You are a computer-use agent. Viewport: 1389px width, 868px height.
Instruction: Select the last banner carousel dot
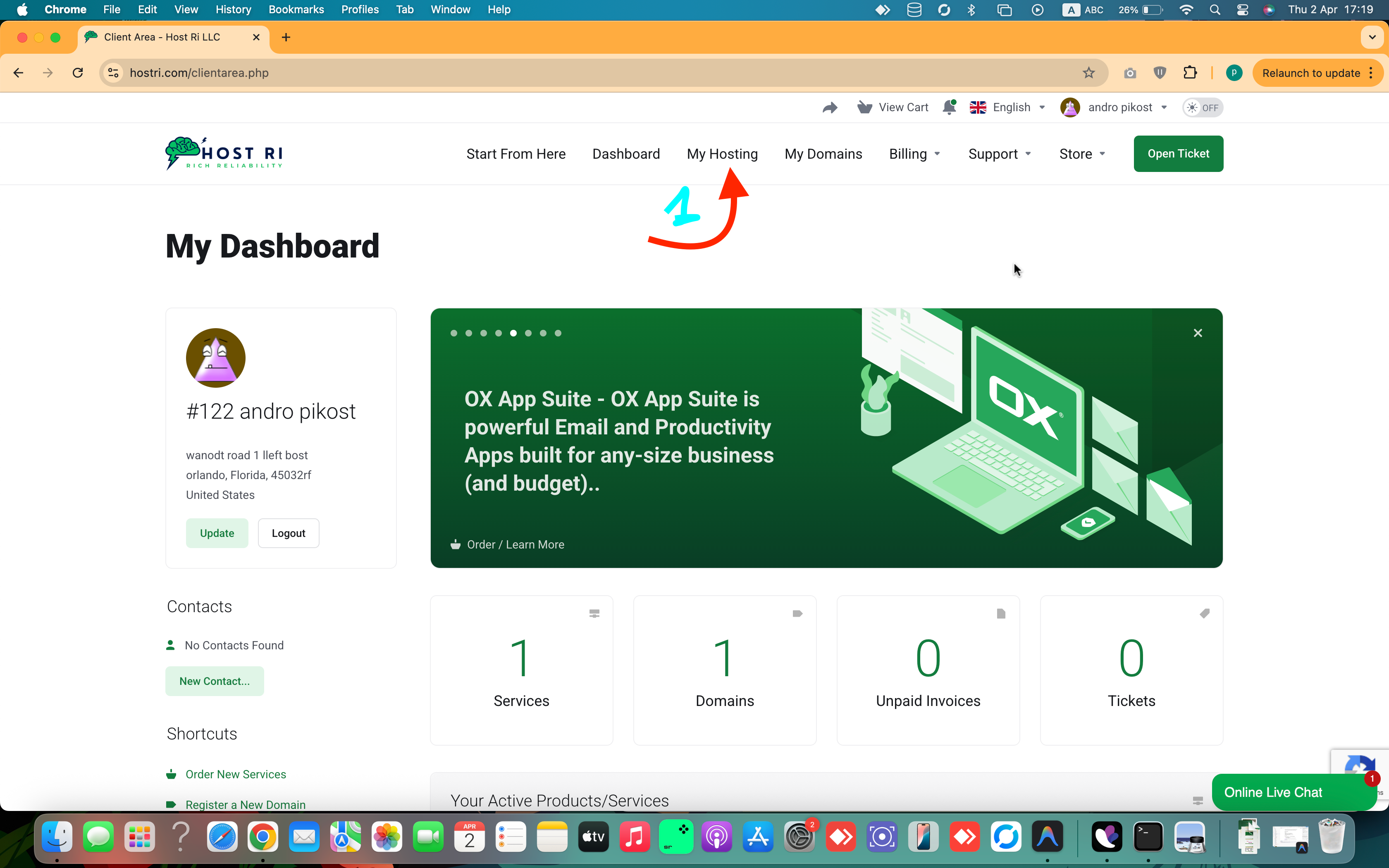point(558,333)
